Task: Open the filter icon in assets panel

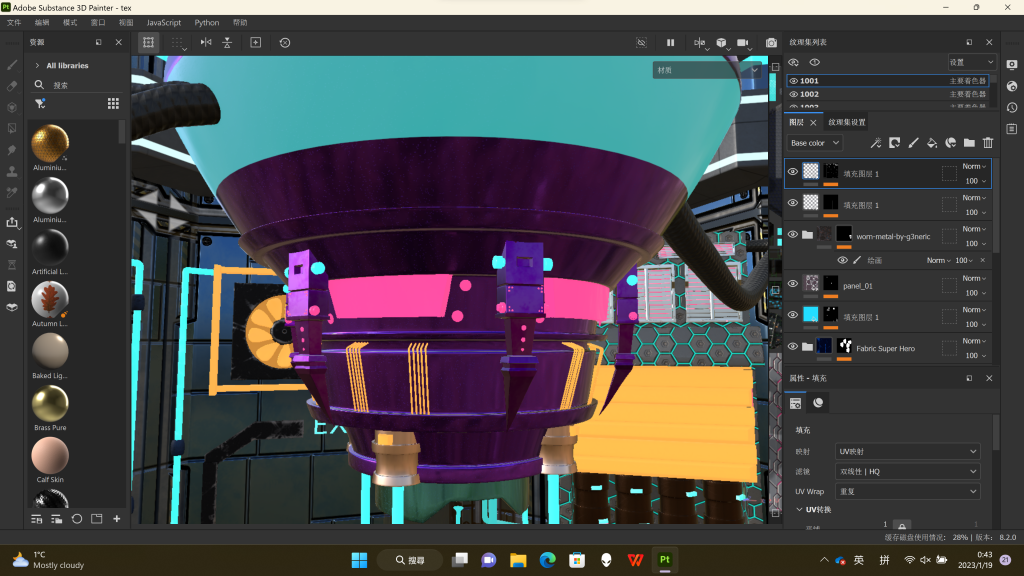Action: 40,104
